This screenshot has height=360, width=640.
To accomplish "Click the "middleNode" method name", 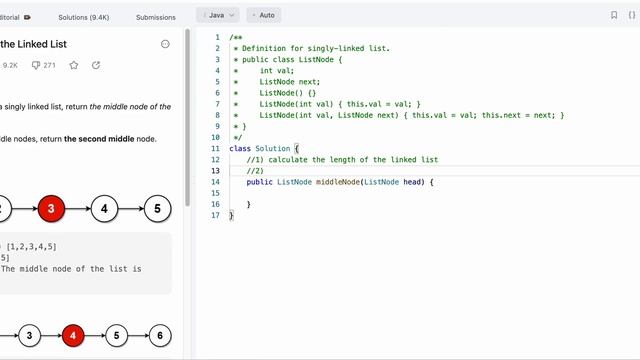I will tap(338, 182).
